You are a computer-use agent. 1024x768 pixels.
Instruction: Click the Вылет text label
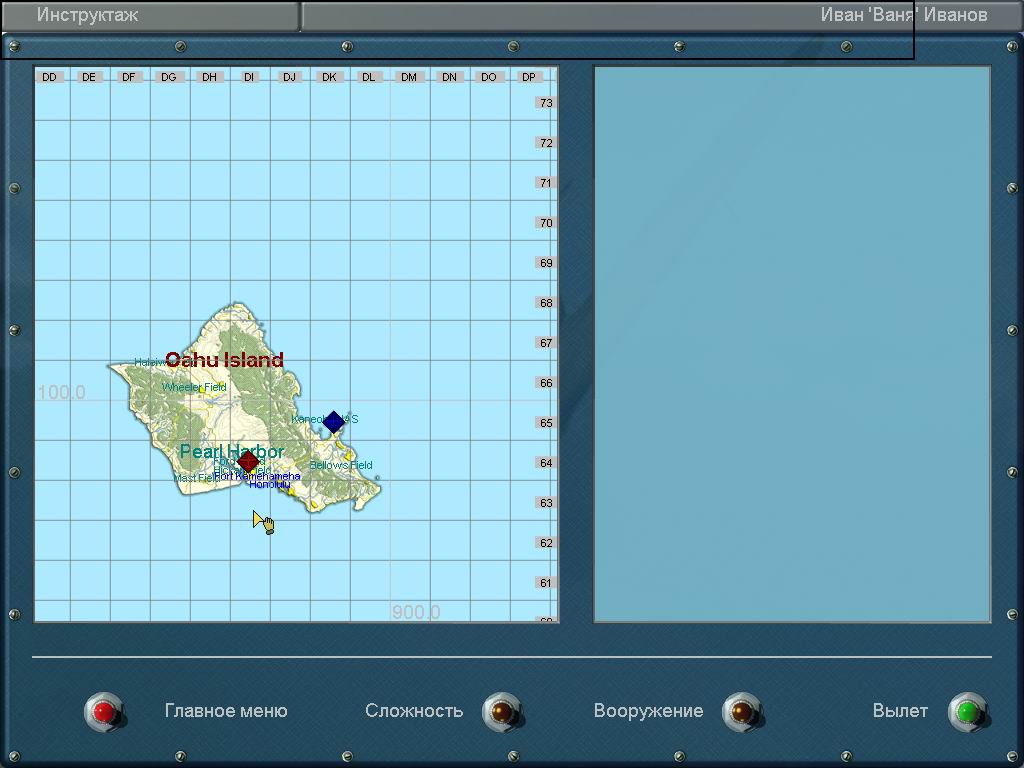pyautogui.click(x=900, y=711)
